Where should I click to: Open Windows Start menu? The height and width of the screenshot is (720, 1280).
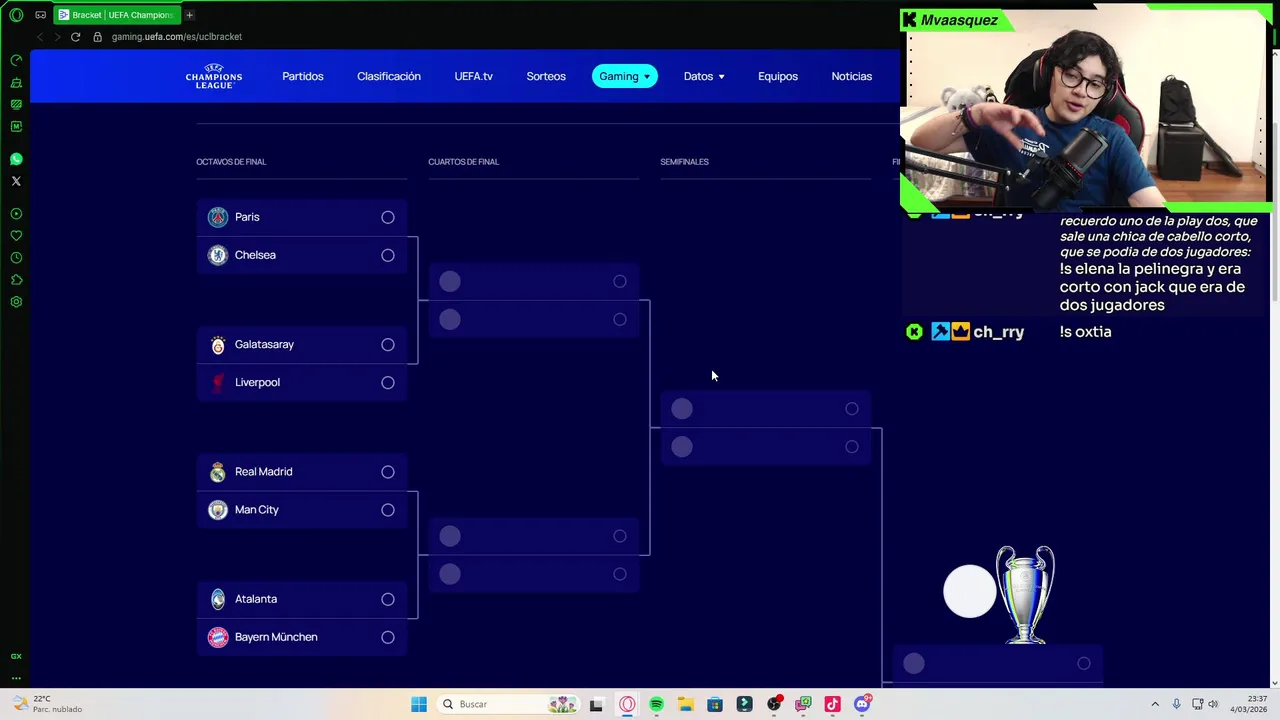click(419, 704)
